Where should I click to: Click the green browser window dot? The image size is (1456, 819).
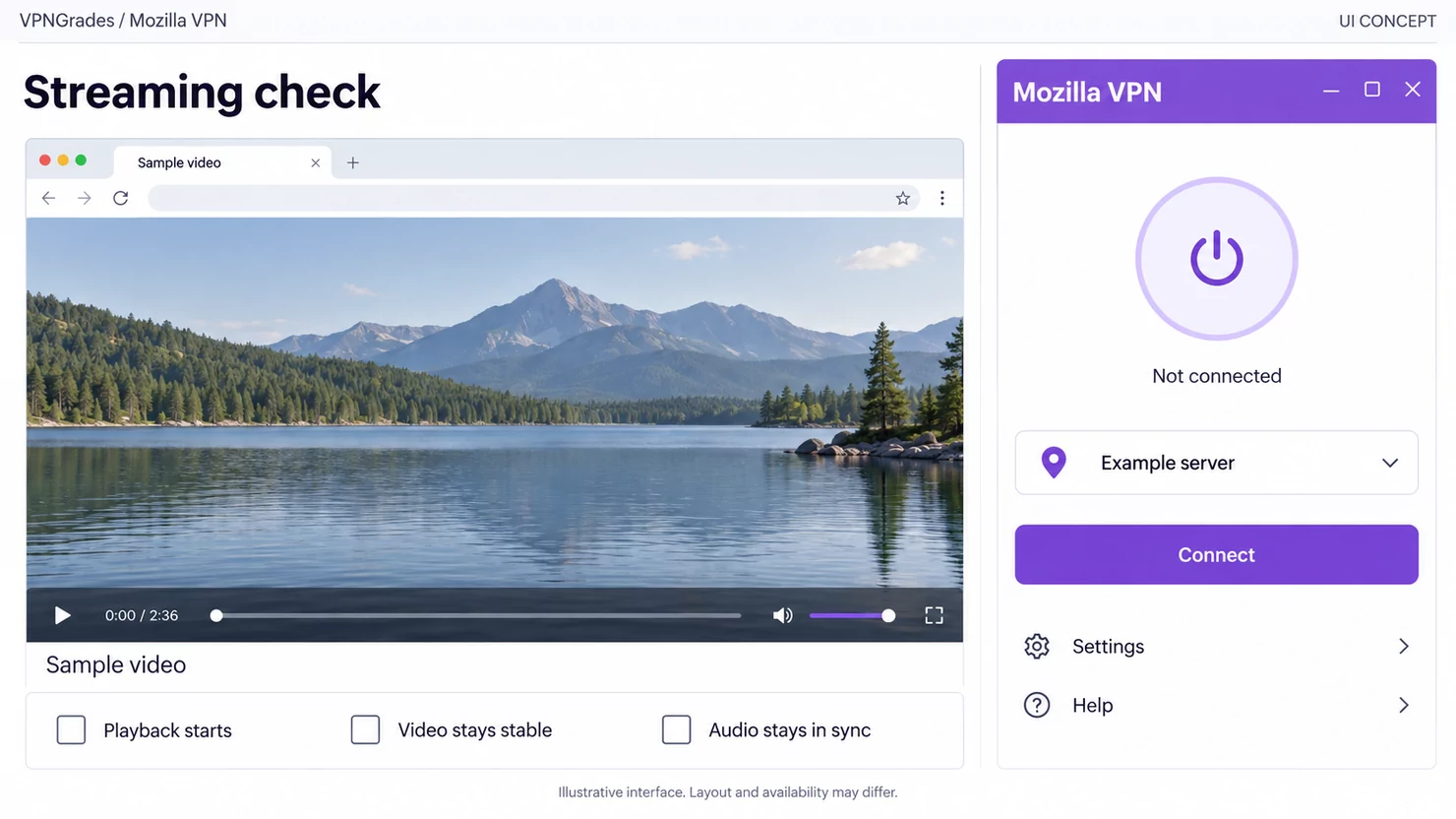[x=81, y=160]
